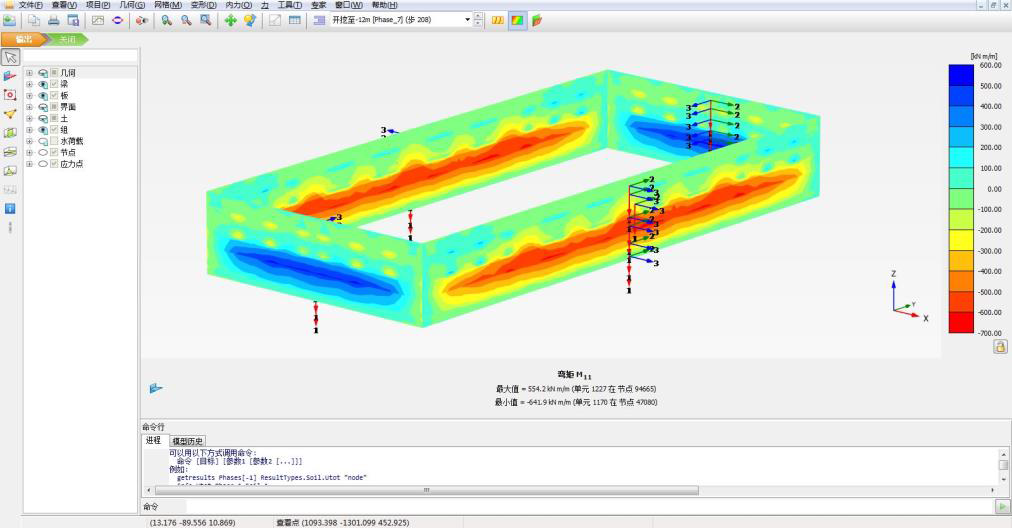Viewport: 1012px width, 528px height.
Task: Click the print toolbar icon
Action: point(54,20)
